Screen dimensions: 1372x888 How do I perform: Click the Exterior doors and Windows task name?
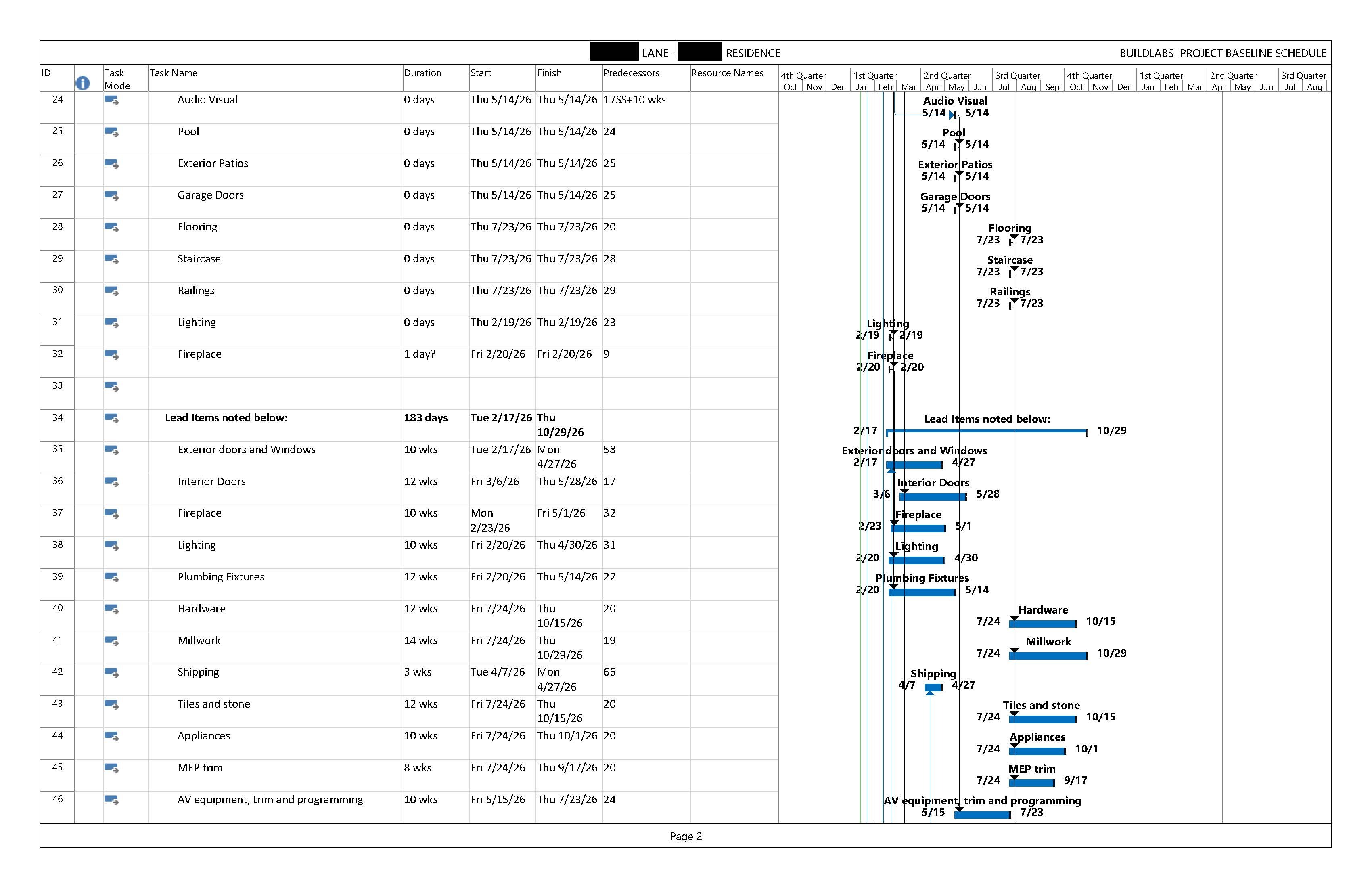(x=246, y=450)
